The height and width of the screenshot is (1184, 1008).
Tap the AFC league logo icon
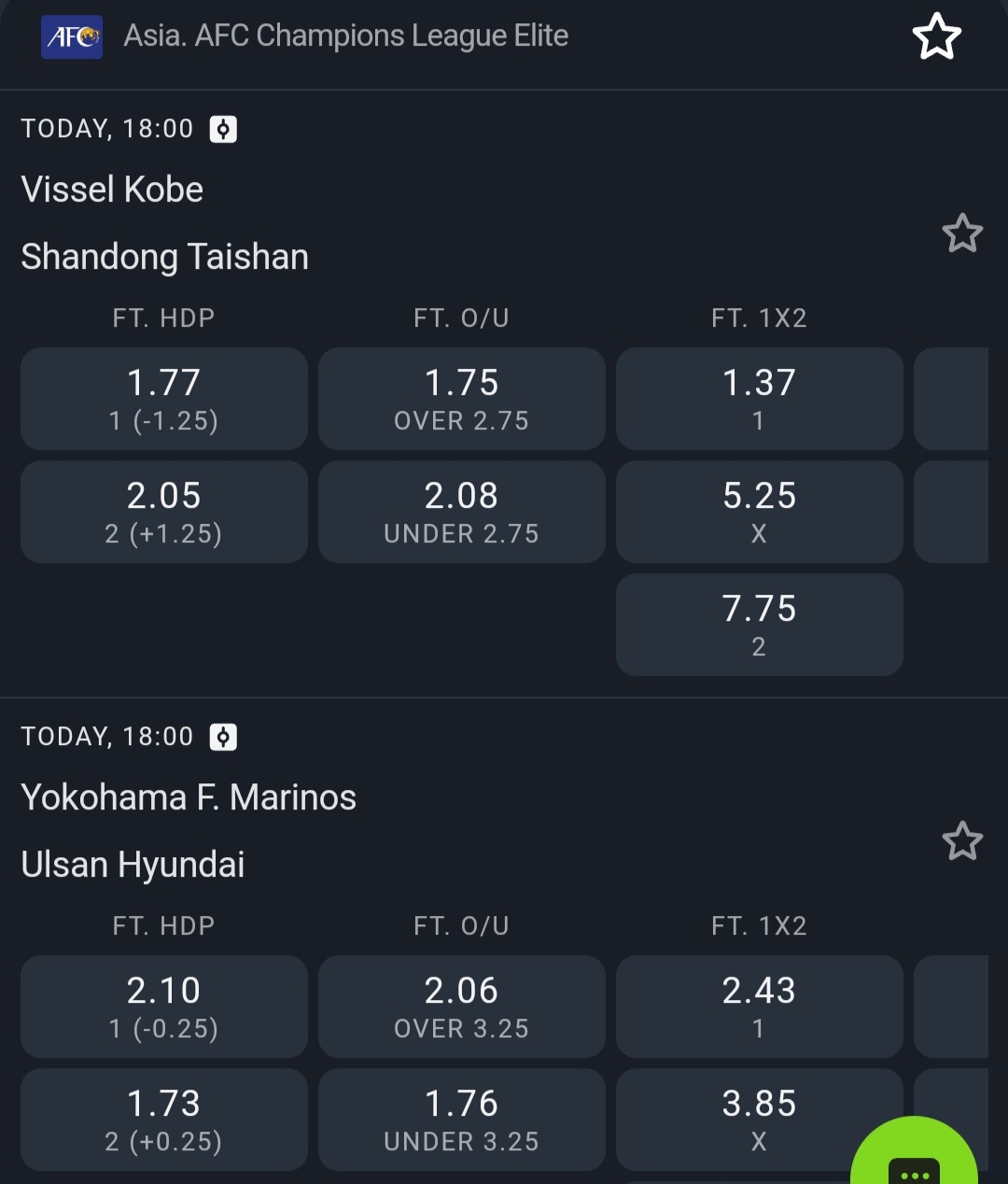(x=72, y=37)
